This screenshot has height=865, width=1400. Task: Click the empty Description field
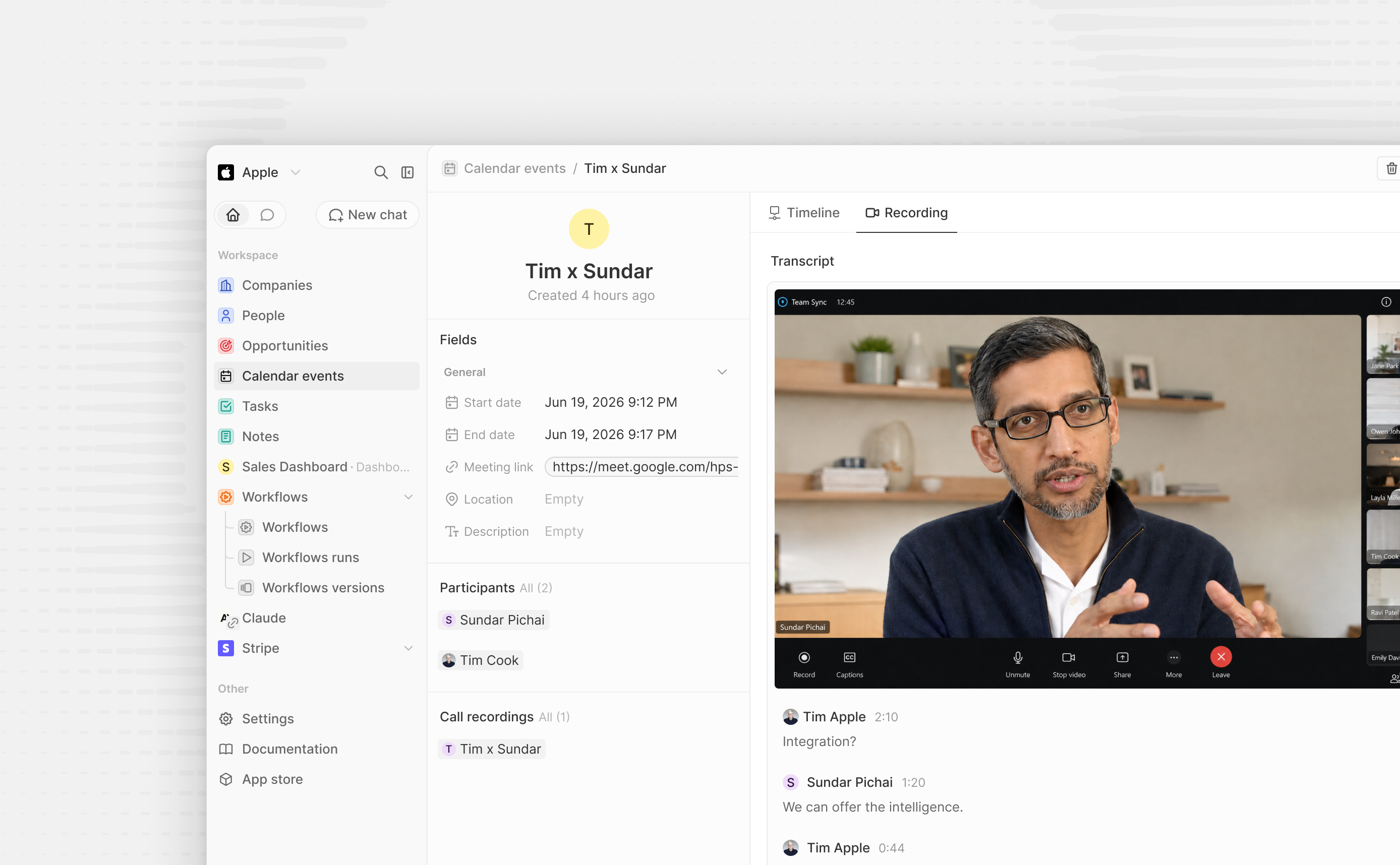pos(564,531)
